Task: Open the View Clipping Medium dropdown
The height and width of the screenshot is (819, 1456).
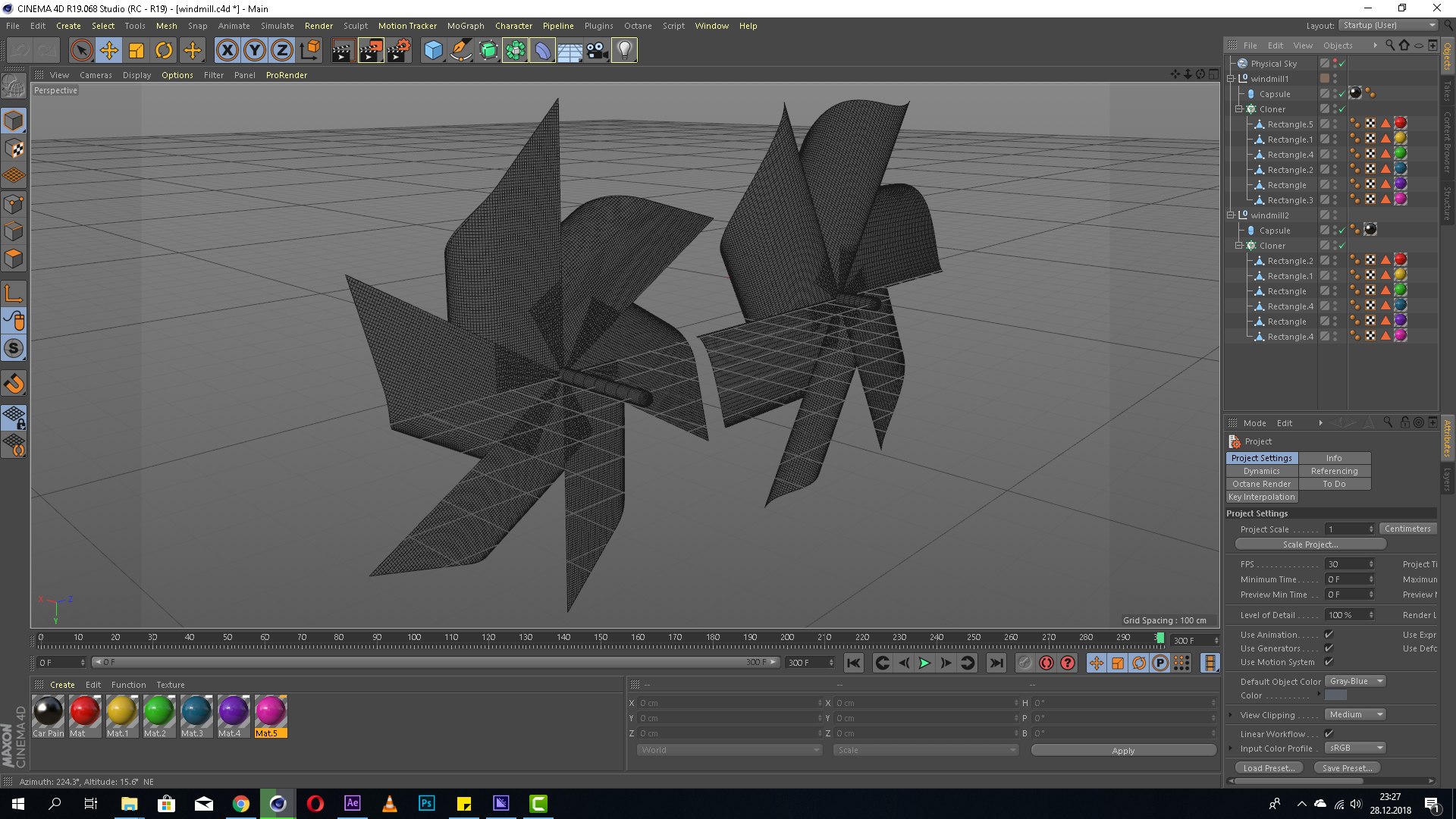Action: click(x=1356, y=714)
